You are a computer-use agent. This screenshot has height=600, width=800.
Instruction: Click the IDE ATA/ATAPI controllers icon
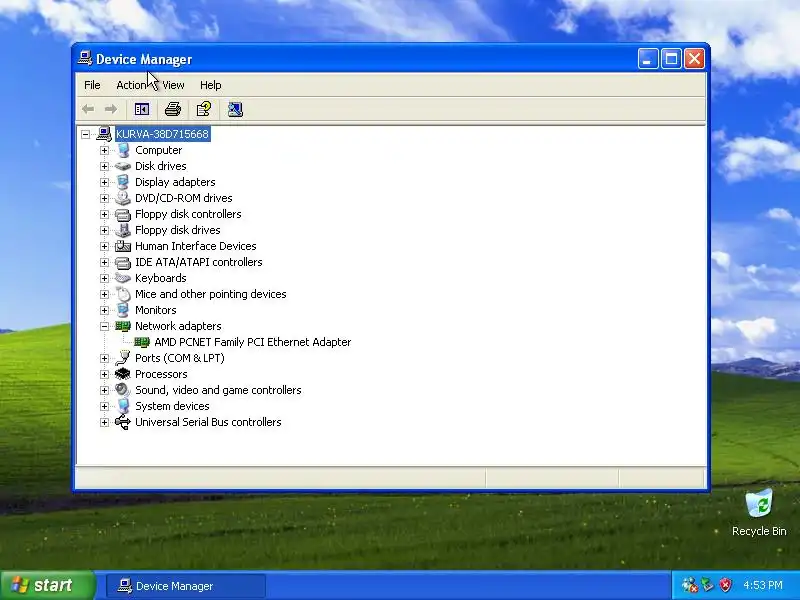[123, 262]
